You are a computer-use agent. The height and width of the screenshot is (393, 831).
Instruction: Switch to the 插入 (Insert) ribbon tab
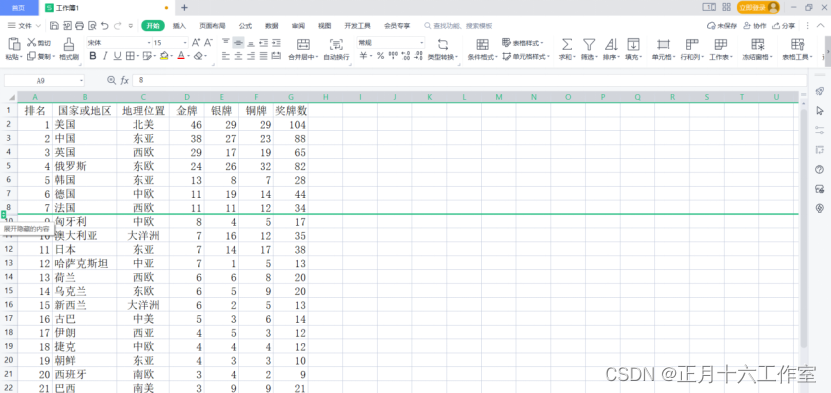tap(180, 25)
